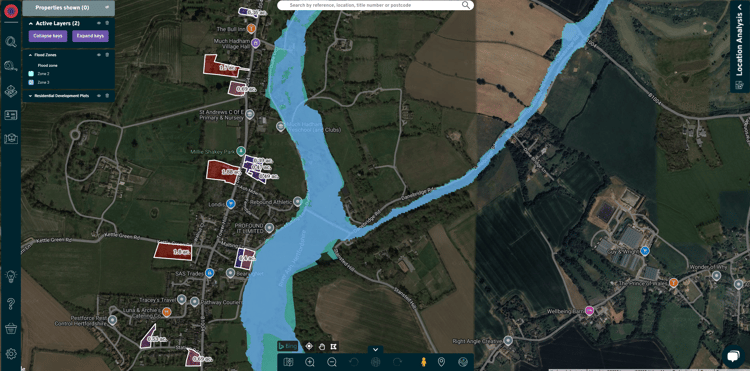The image size is (750, 371).
Task: Zoom out with the minus magnifier
Action: coord(332,362)
